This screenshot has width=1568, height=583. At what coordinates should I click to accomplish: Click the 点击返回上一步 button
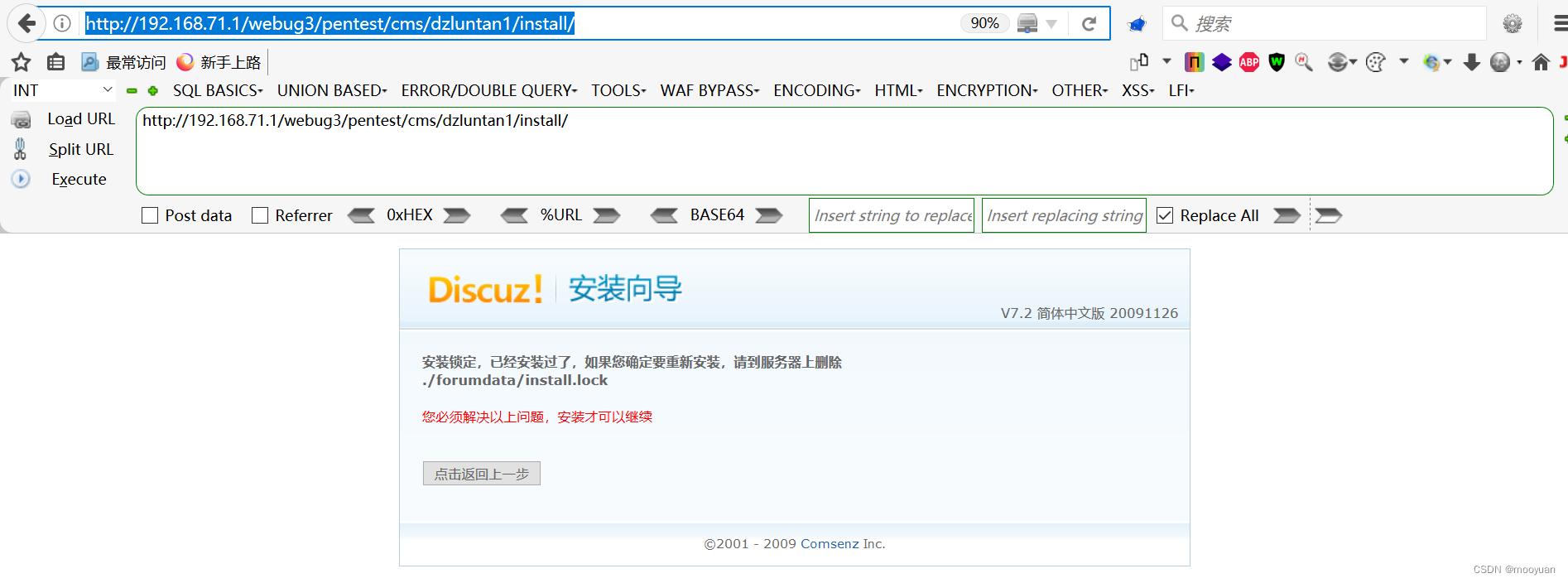pyautogui.click(x=482, y=474)
